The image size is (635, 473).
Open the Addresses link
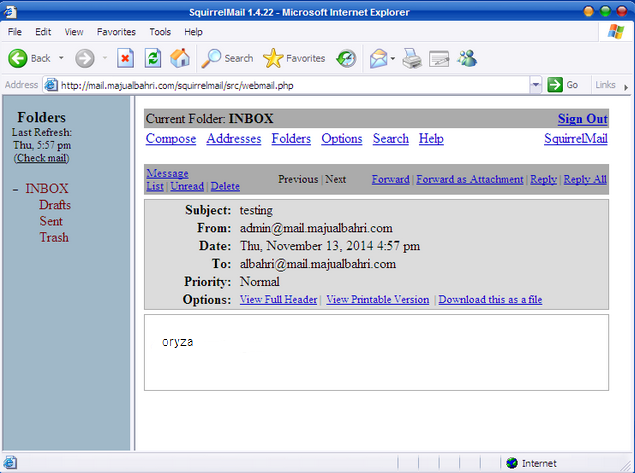pyautogui.click(x=234, y=138)
